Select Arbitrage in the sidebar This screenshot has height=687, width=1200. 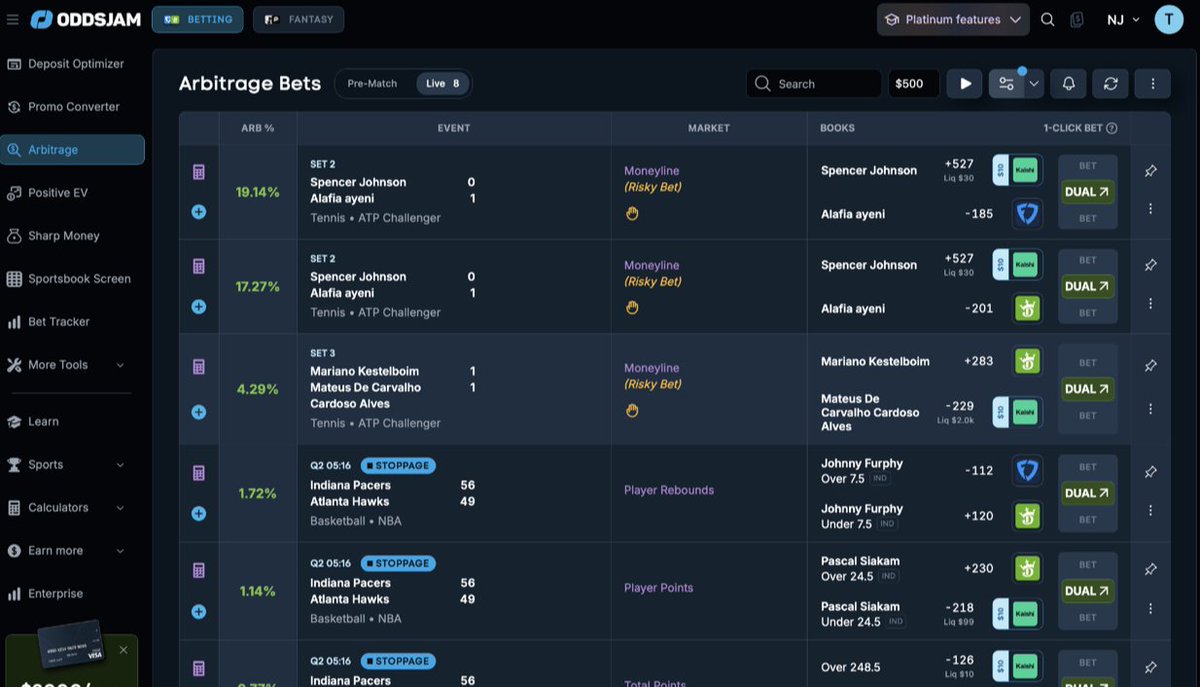pos(72,150)
